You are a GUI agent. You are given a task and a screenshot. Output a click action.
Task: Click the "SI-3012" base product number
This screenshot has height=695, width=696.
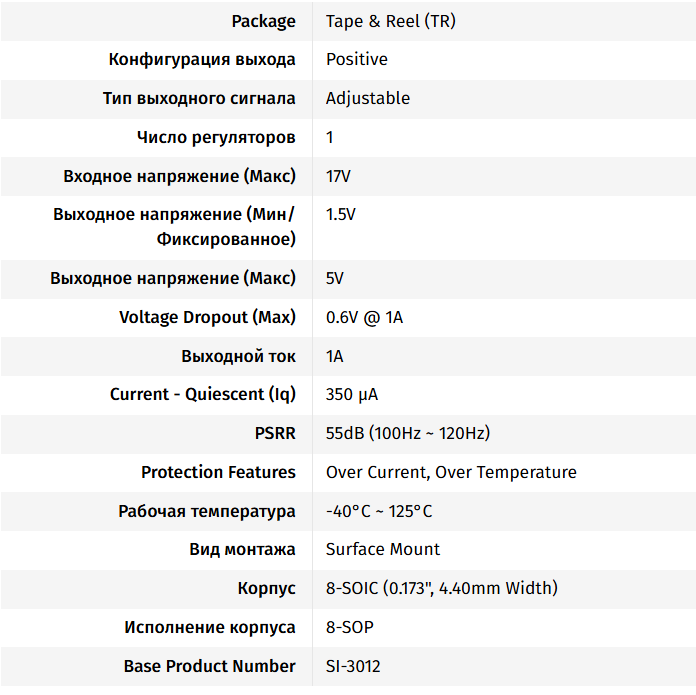[353, 666]
